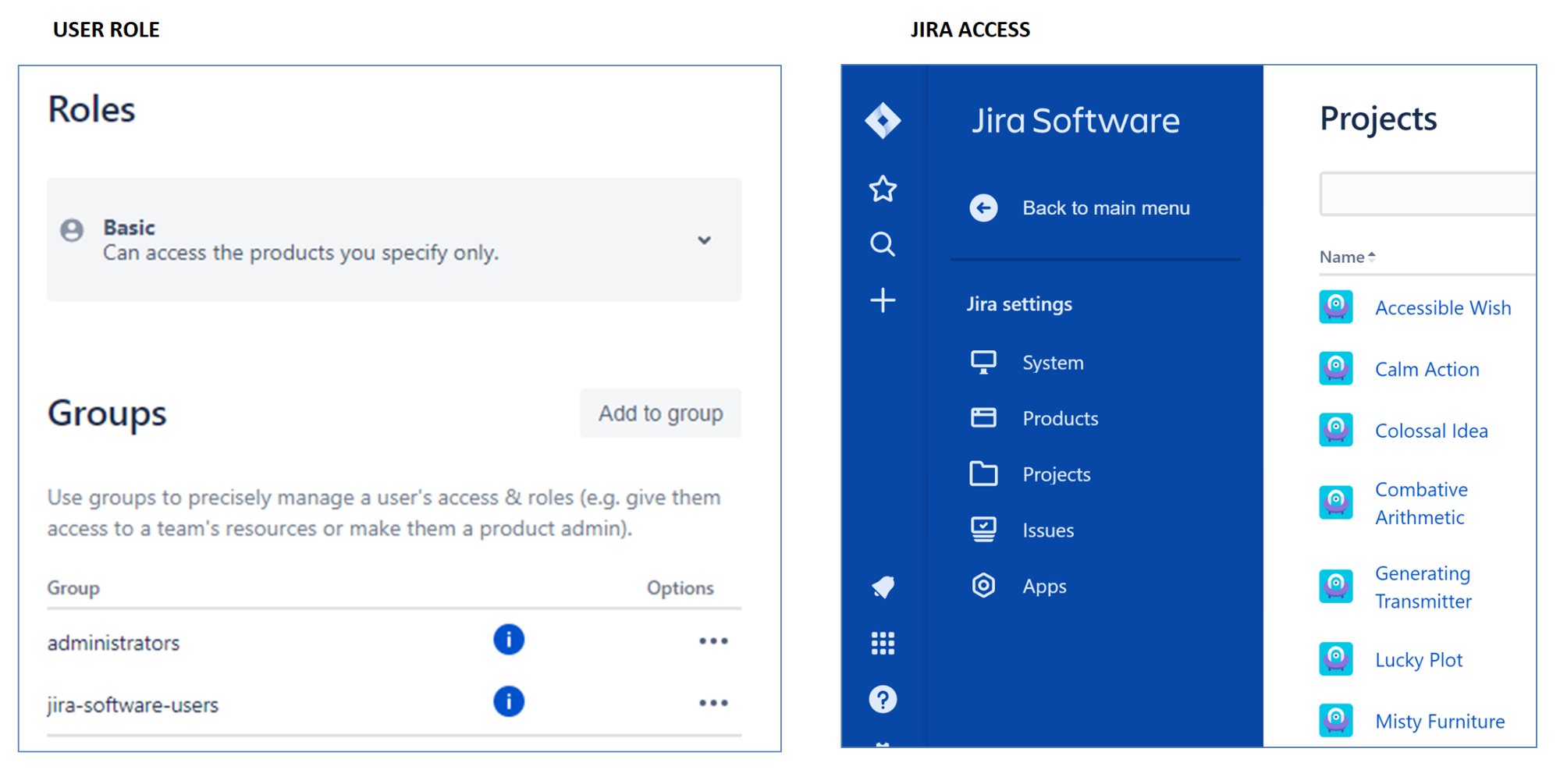Open Combative Arithmetic project link
This screenshot has width=1560, height=784.
pyautogui.click(x=1421, y=503)
